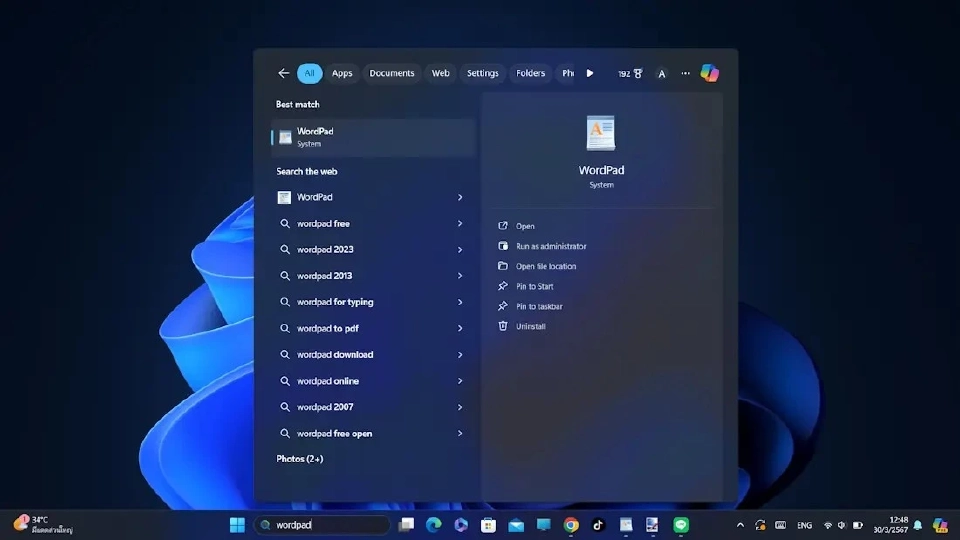This screenshot has height=540, width=960.
Task: Click the search icon beside 'wordpad download'
Action: pyautogui.click(x=285, y=354)
